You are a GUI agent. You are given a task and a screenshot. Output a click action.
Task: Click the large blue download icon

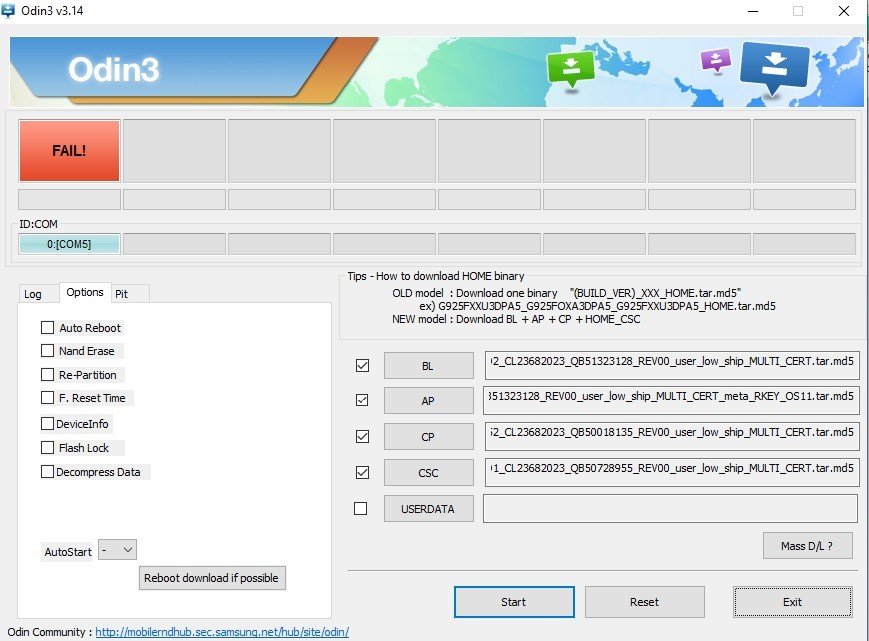click(775, 68)
